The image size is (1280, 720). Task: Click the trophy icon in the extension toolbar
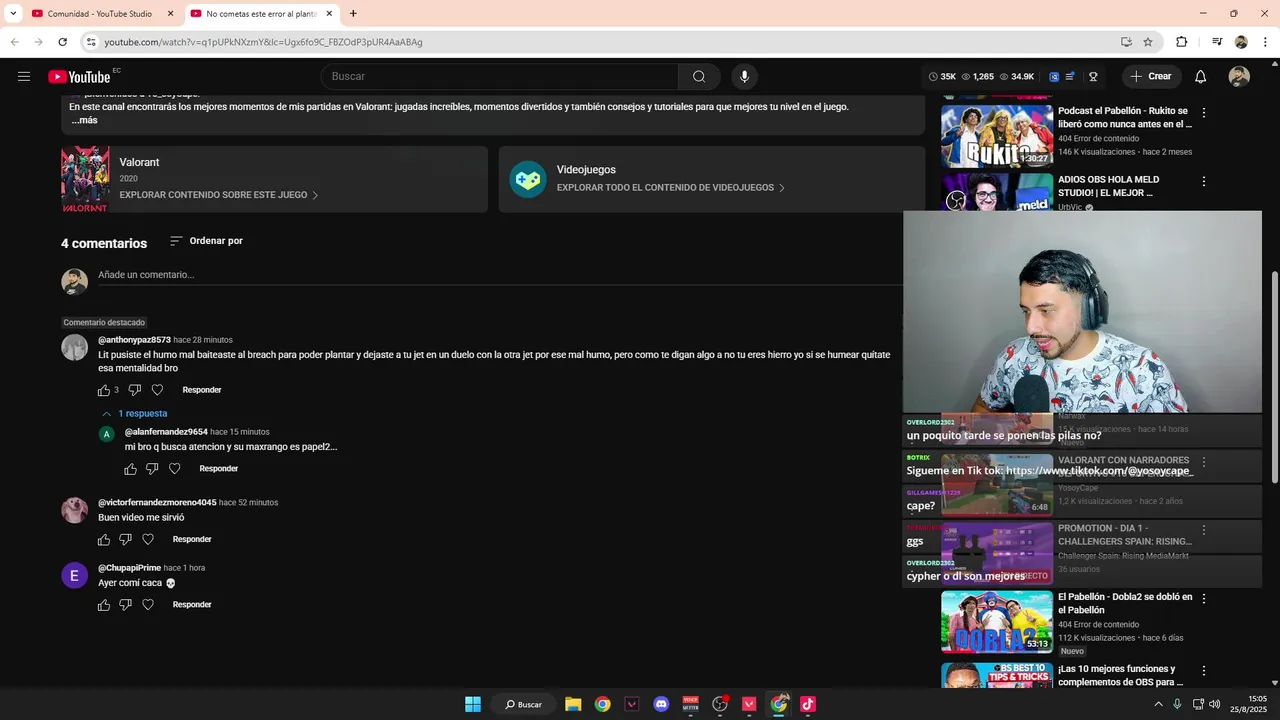[1093, 77]
